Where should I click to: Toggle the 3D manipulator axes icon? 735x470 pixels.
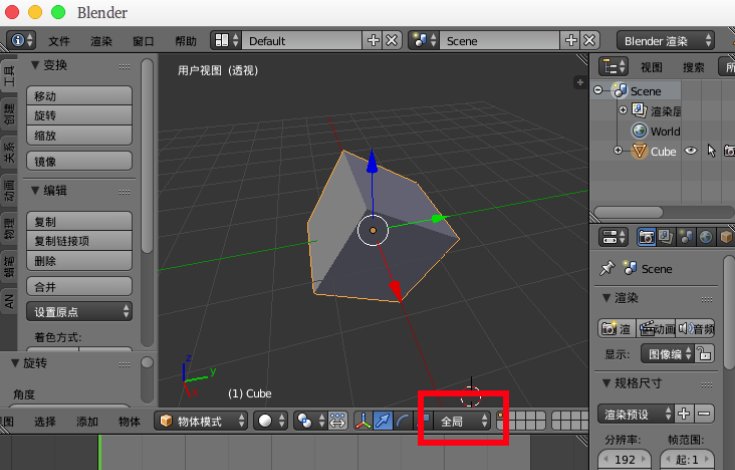click(364, 421)
